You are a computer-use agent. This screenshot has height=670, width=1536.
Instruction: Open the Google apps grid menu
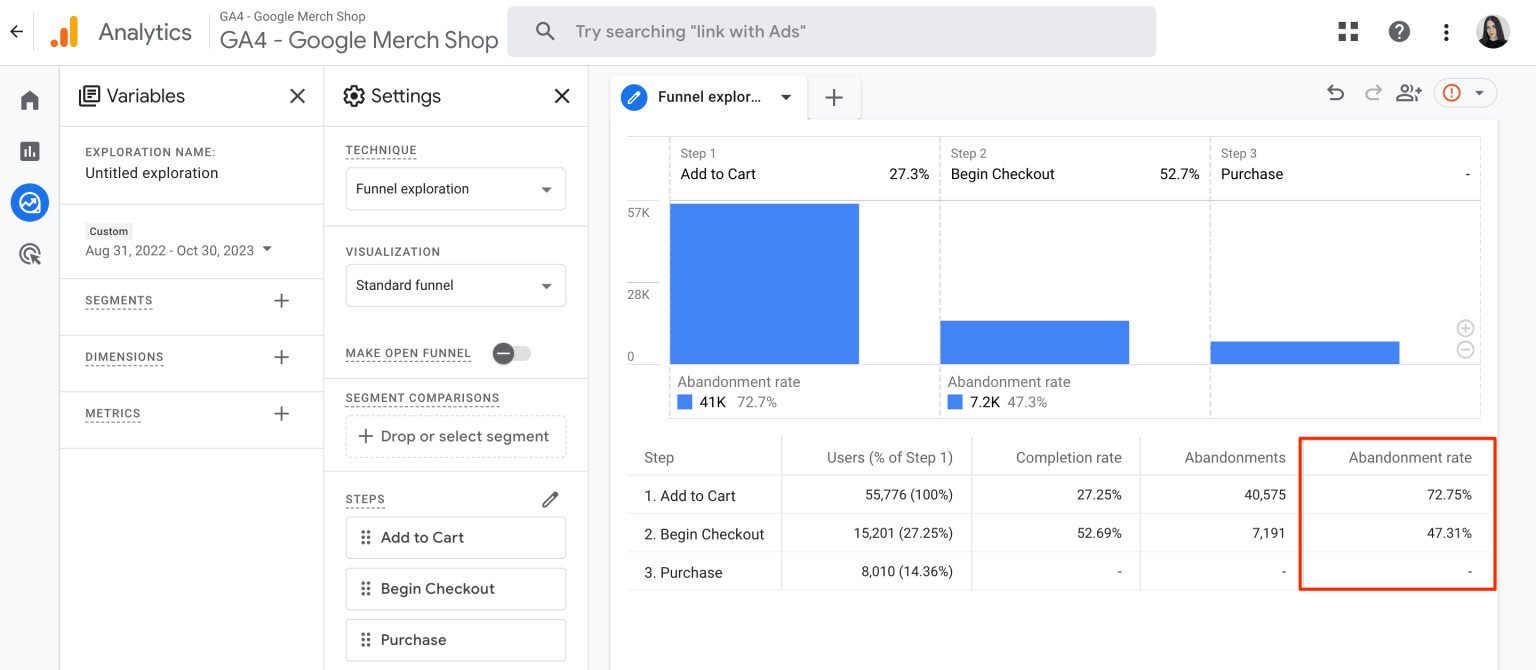tap(1348, 31)
